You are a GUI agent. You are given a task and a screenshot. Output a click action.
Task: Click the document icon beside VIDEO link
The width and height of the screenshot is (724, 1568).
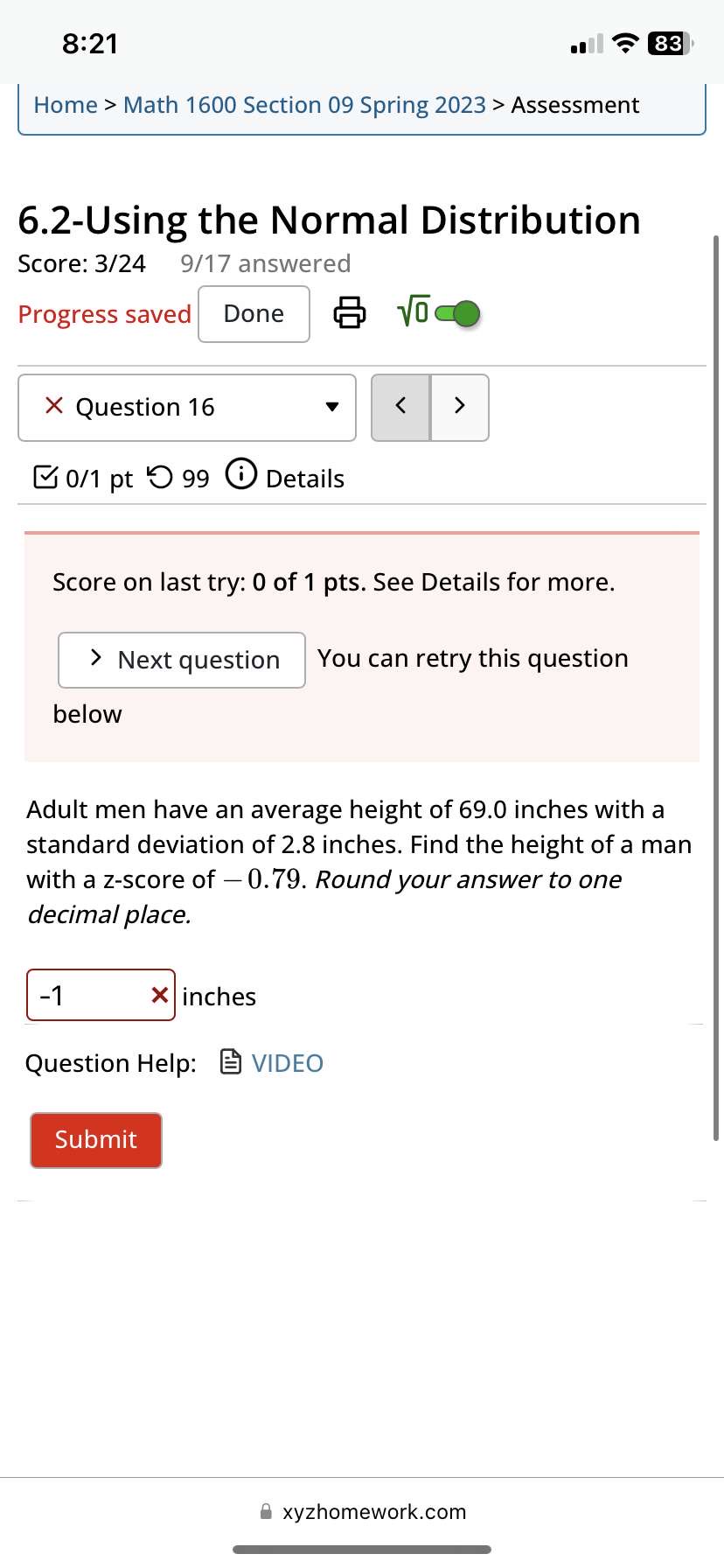coord(230,1061)
